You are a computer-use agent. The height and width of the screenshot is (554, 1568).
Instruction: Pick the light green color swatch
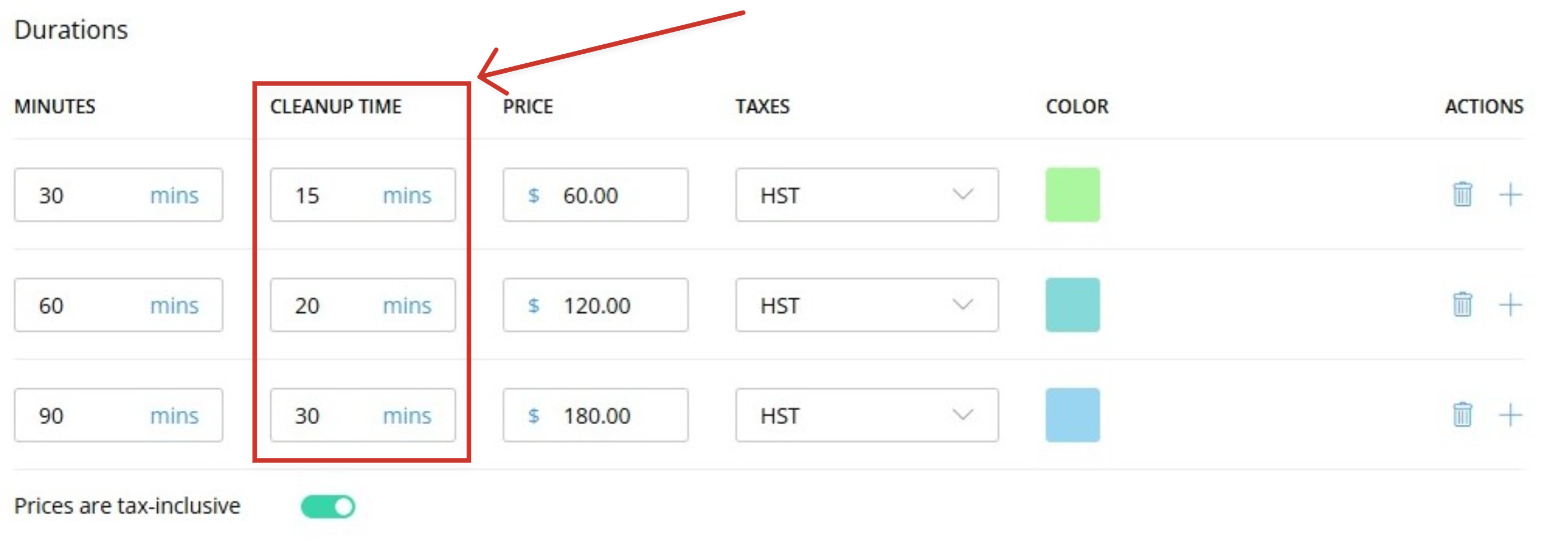[1072, 195]
